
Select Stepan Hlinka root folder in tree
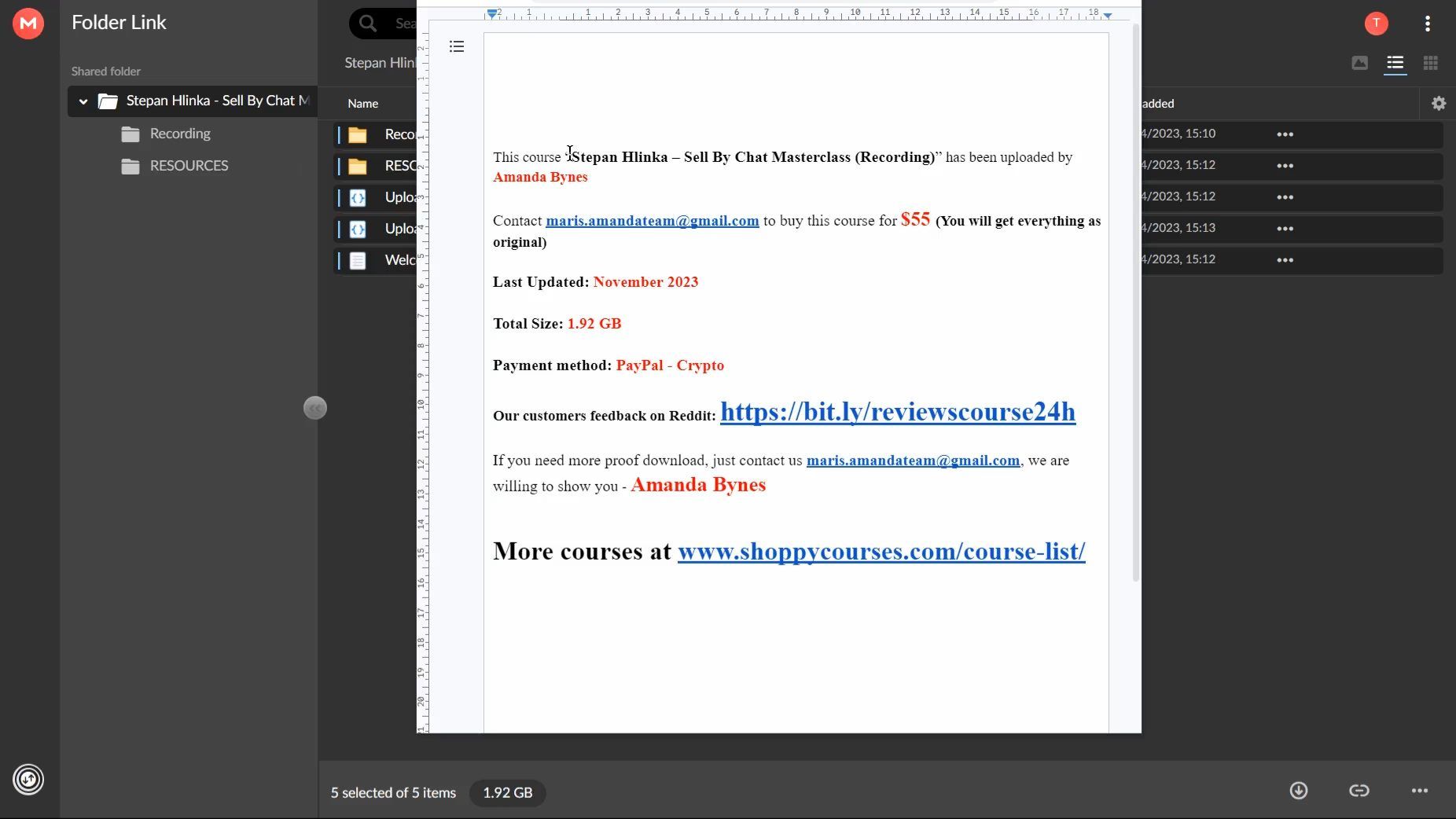tap(193, 101)
